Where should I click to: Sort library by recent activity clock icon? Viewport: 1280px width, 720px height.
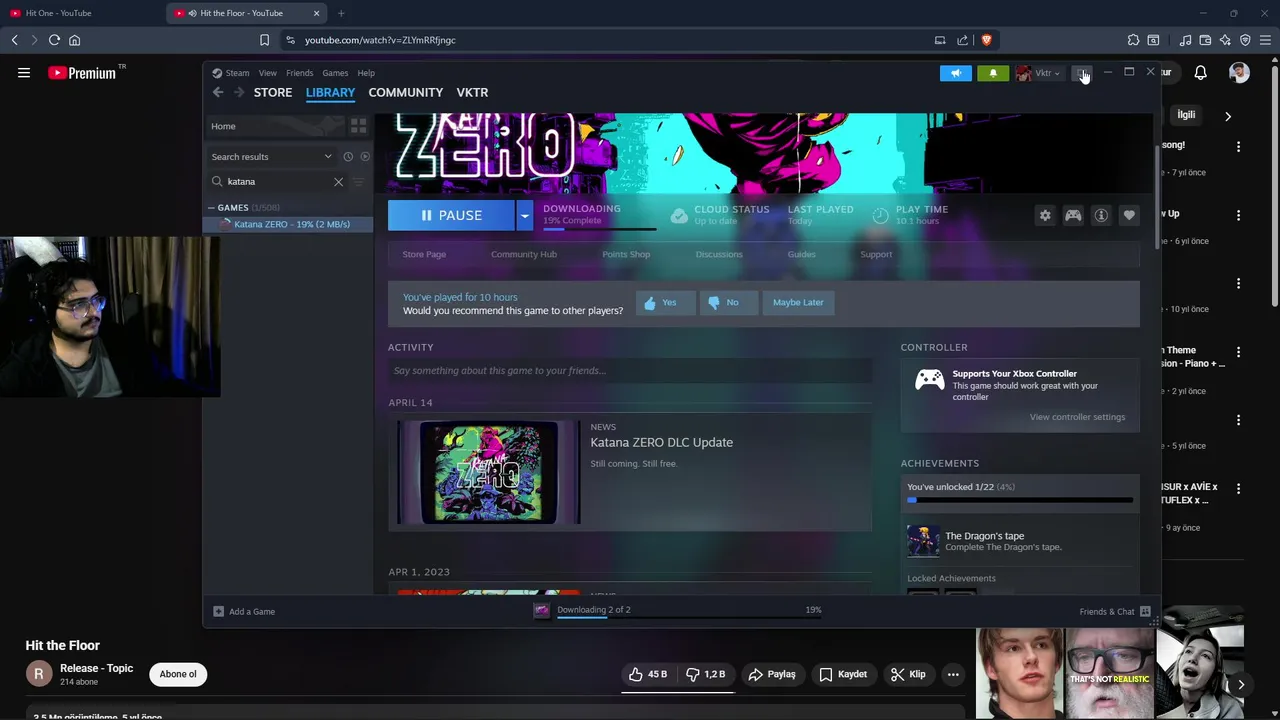(x=348, y=157)
